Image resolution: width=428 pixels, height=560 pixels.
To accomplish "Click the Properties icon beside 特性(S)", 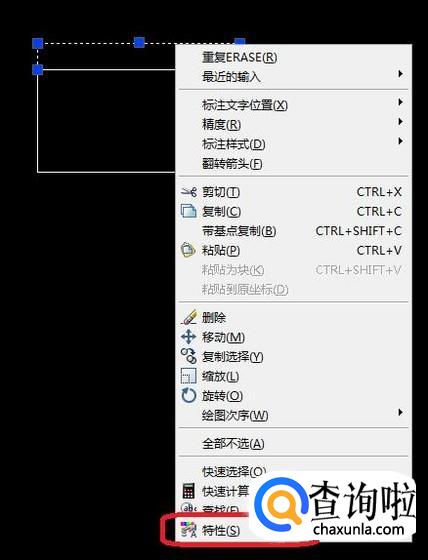I will coord(188,530).
